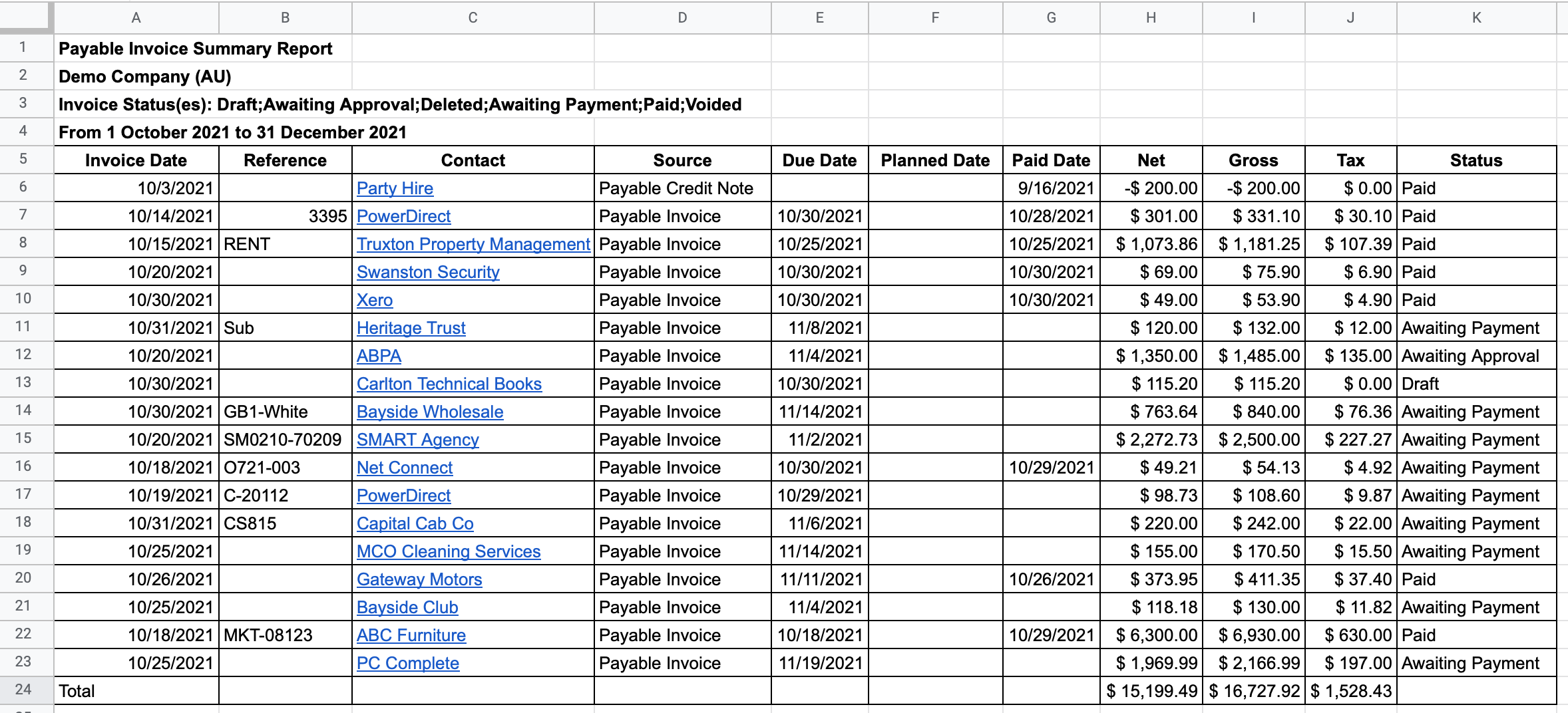The width and height of the screenshot is (1568, 713).
Task: Click the ABPA contact link
Action: tap(379, 356)
